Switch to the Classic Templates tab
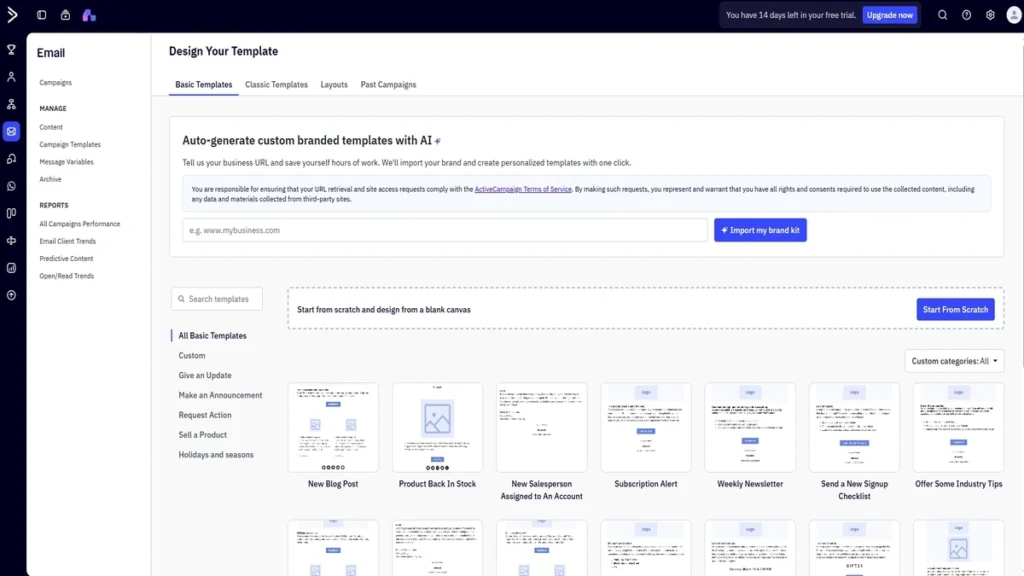 pos(276,85)
